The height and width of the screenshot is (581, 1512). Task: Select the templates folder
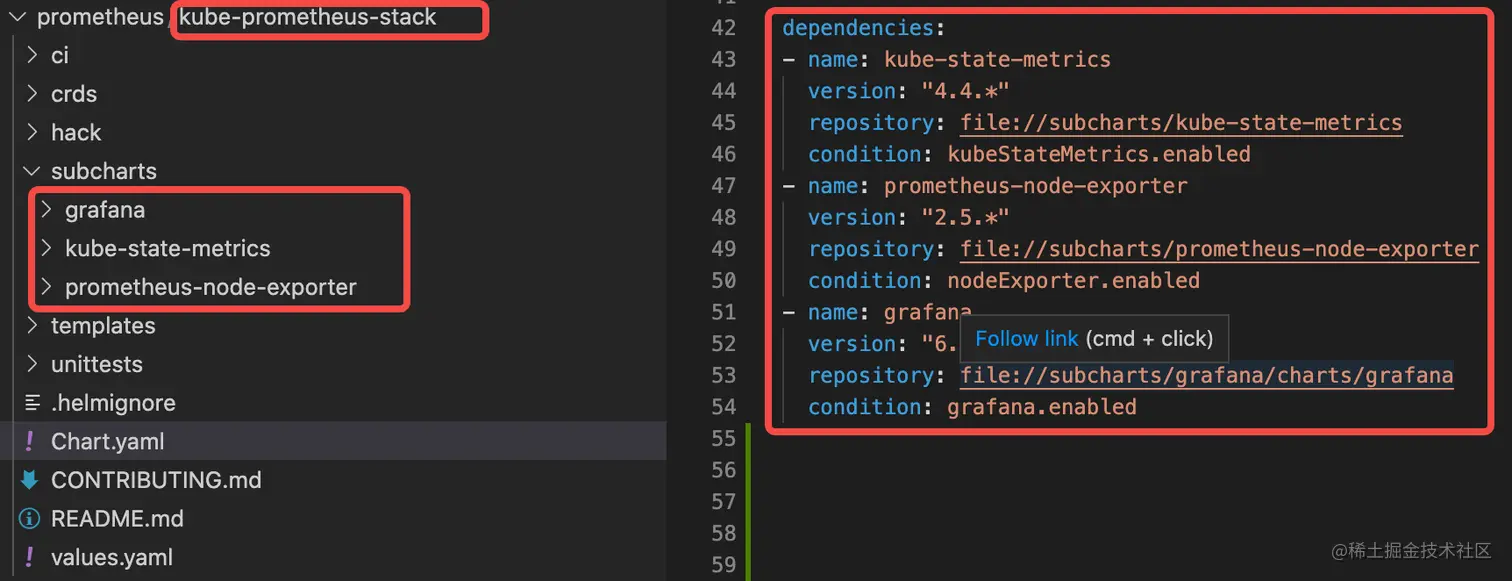click(103, 326)
